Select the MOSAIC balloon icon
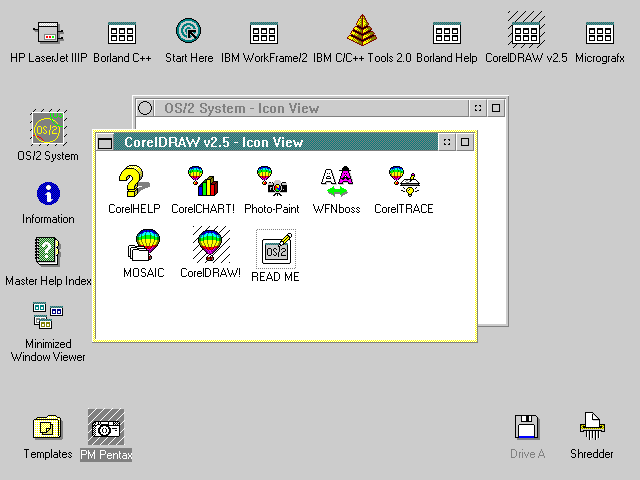Screen dimensions: 640x480 pyautogui.click(x=144, y=245)
